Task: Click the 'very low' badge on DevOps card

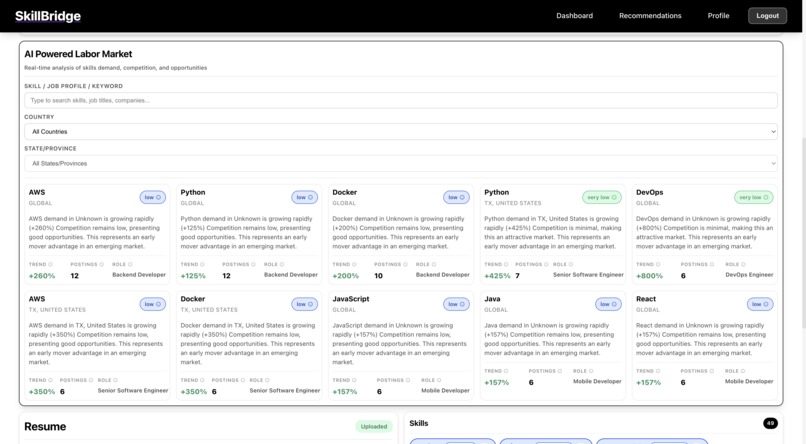Action: click(754, 197)
